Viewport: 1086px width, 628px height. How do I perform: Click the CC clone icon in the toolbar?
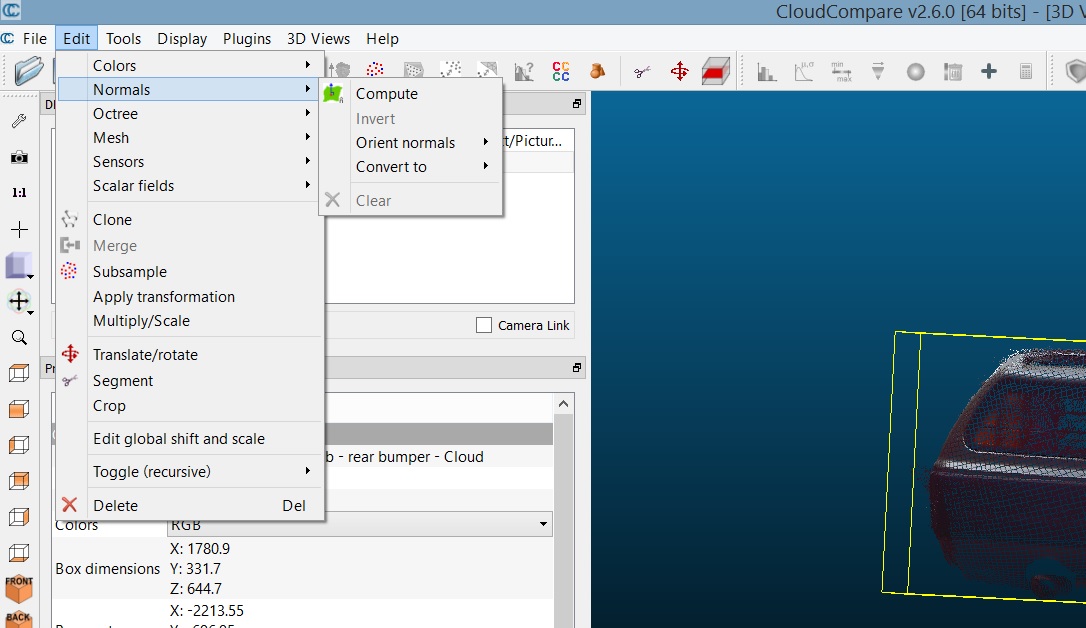[561, 71]
